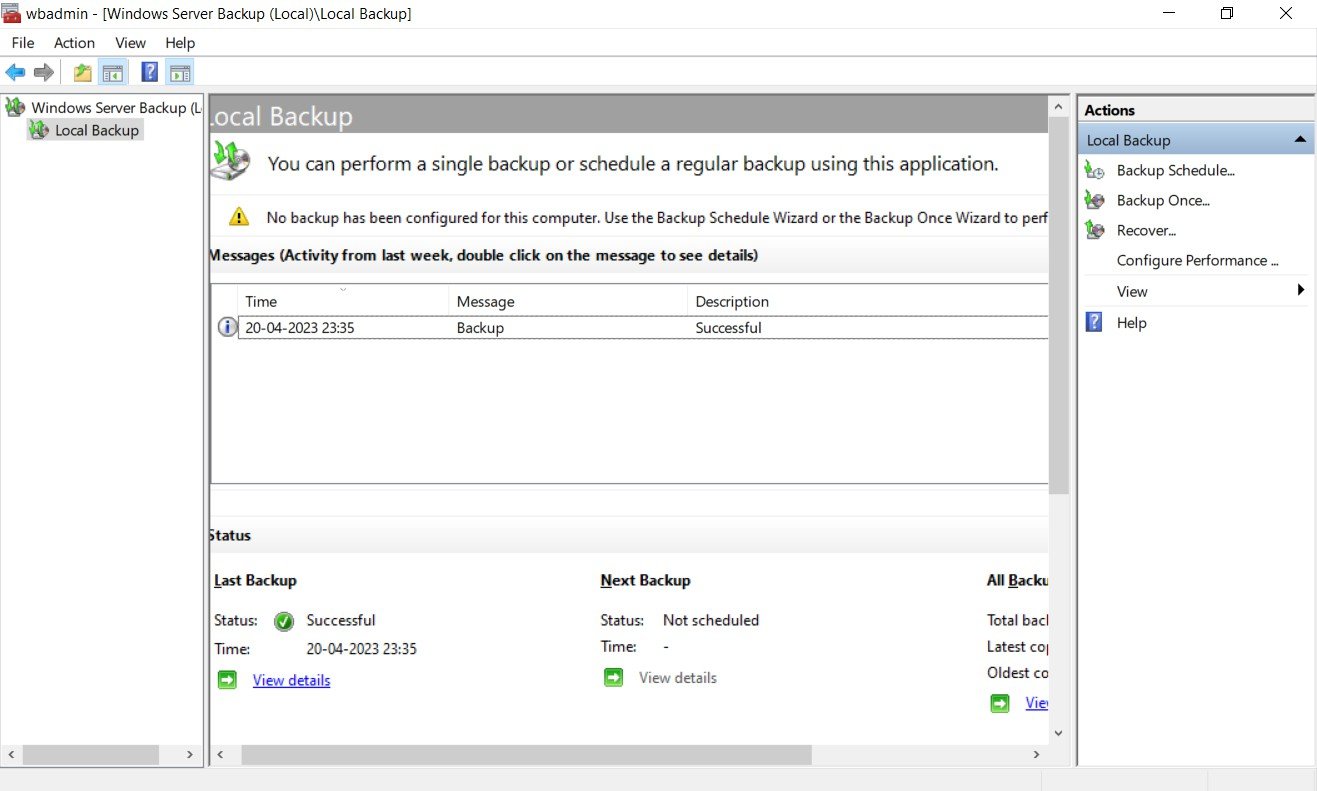Click the Recover action icon
The width and height of the screenshot is (1317, 791).
(1095, 231)
